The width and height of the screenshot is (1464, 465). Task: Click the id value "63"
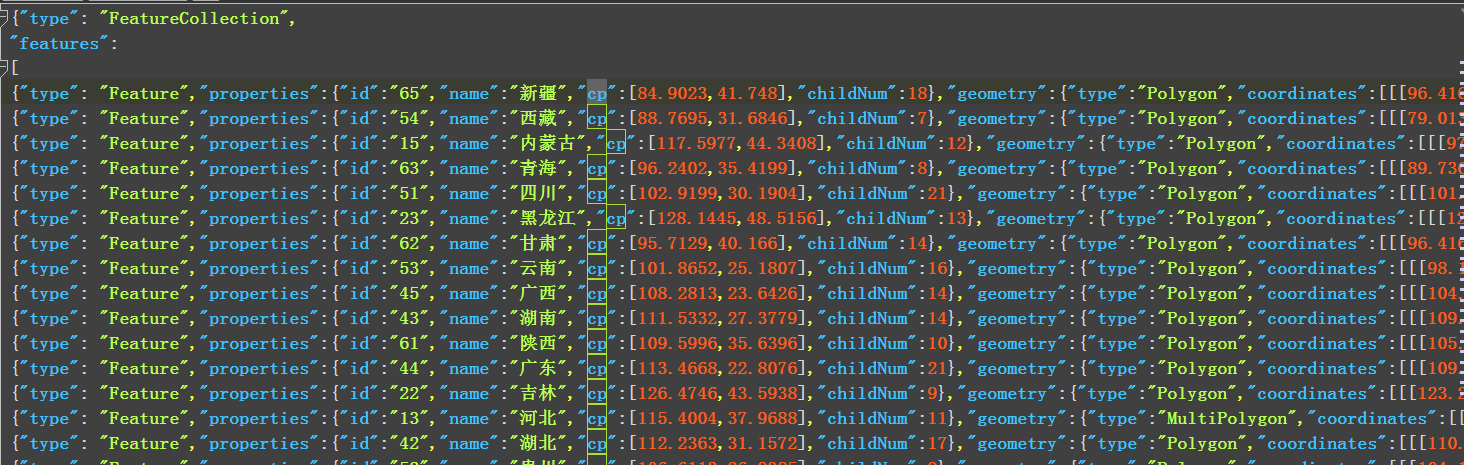(x=407, y=168)
